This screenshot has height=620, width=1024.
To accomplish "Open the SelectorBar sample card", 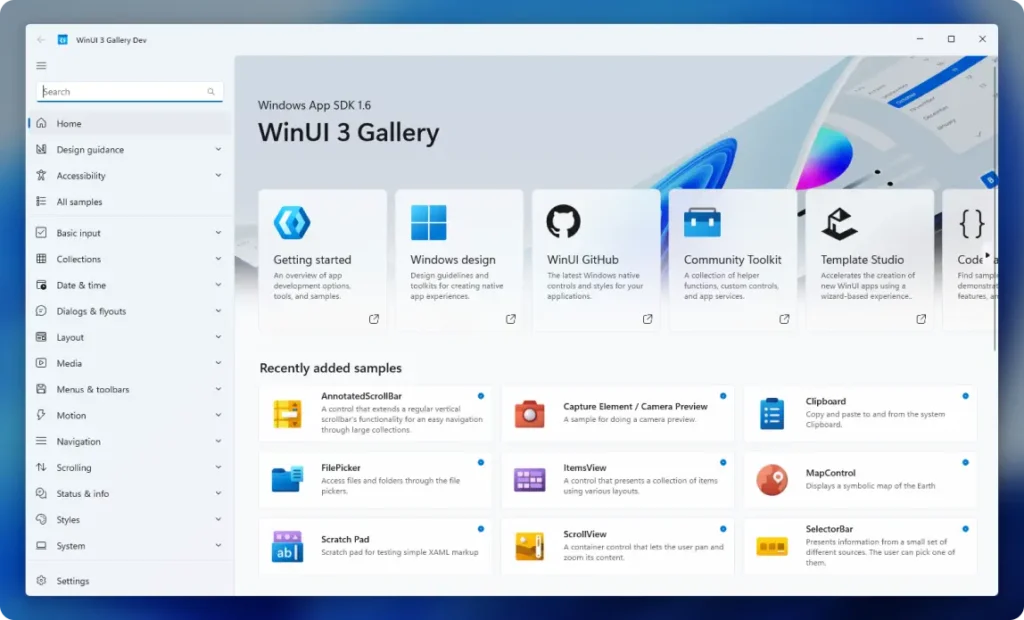I will pyautogui.click(x=860, y=546).
